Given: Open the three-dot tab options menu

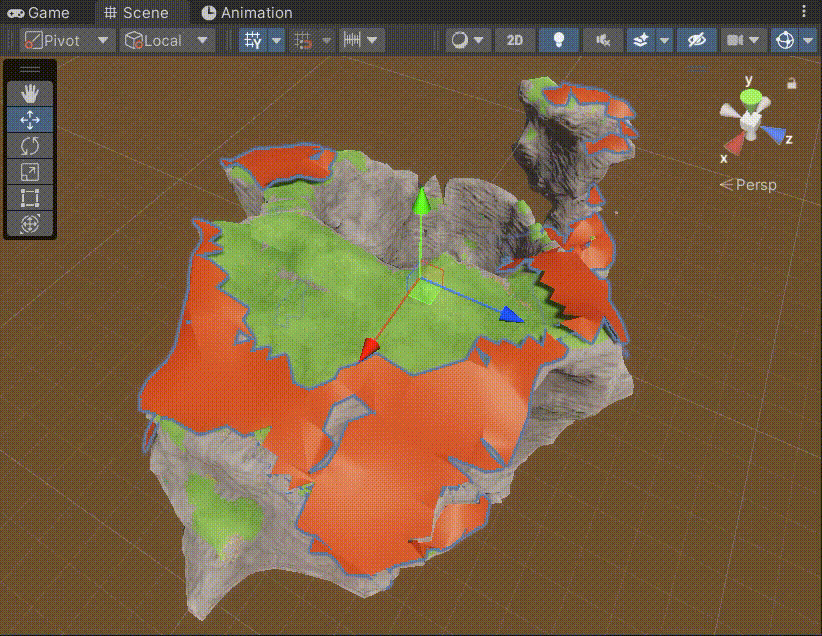Looking at the screenshot, I should (x=805, y=12).
